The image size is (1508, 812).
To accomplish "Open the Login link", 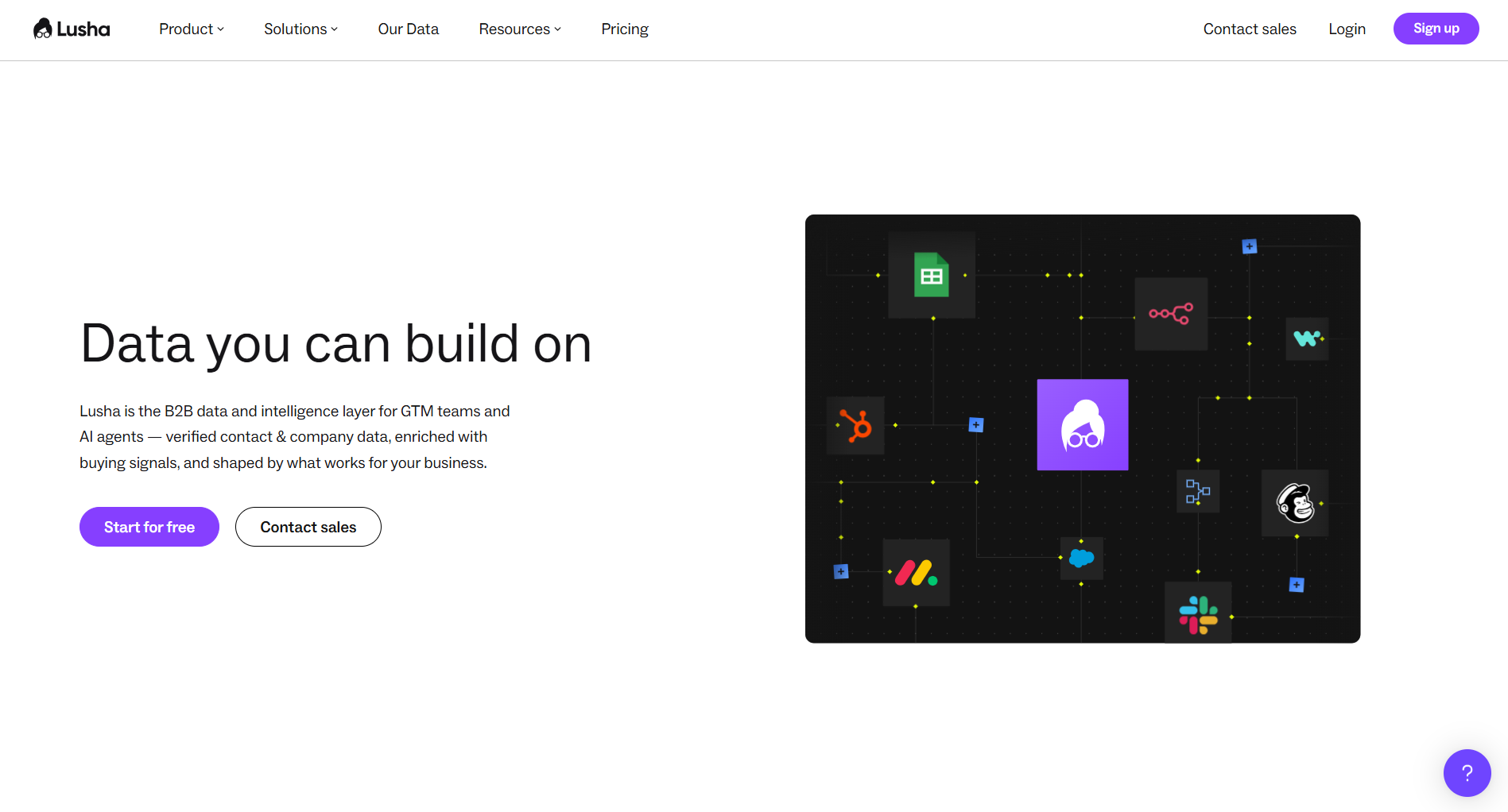I will pos(1347,29).
